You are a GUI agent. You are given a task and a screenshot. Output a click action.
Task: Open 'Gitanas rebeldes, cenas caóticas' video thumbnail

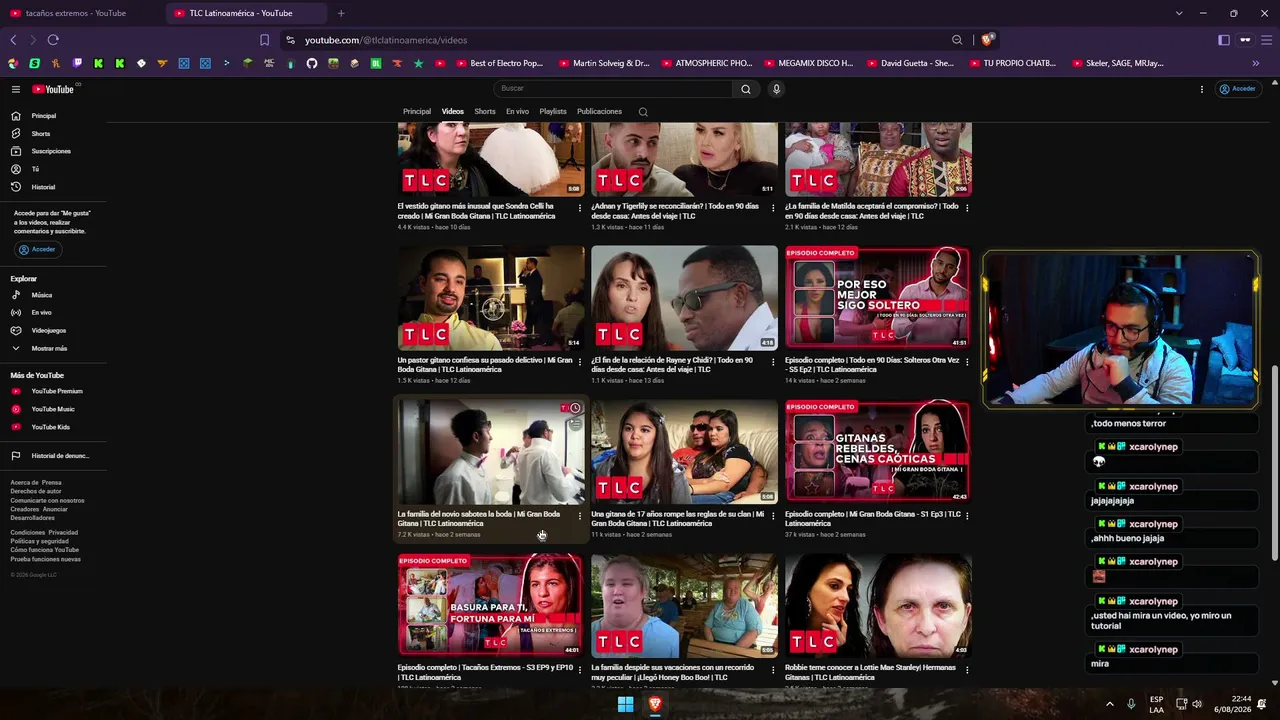pos(877,450)
